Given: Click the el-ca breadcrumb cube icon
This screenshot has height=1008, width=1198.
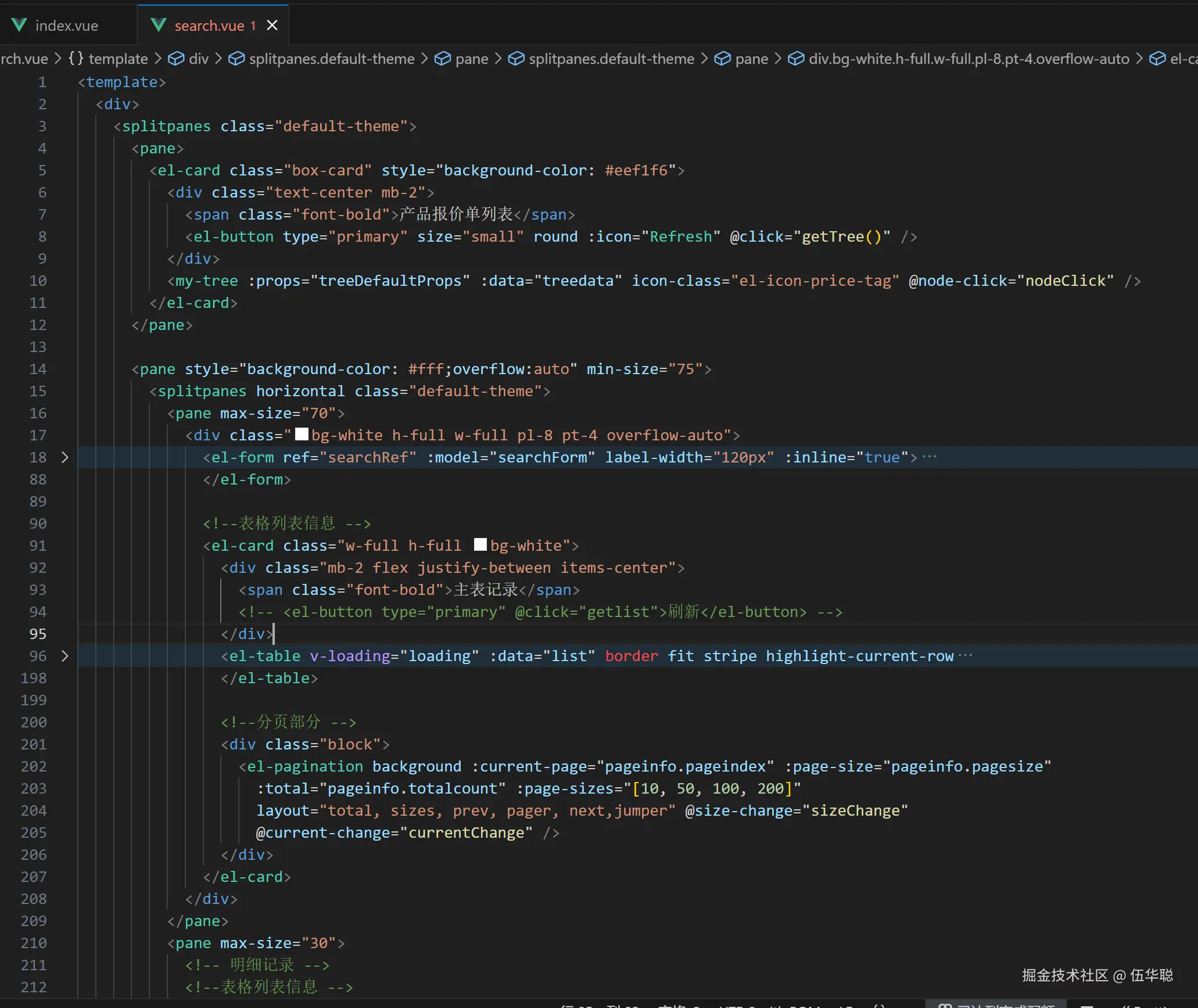Looking at the screenshot, I should (1157, 59).
